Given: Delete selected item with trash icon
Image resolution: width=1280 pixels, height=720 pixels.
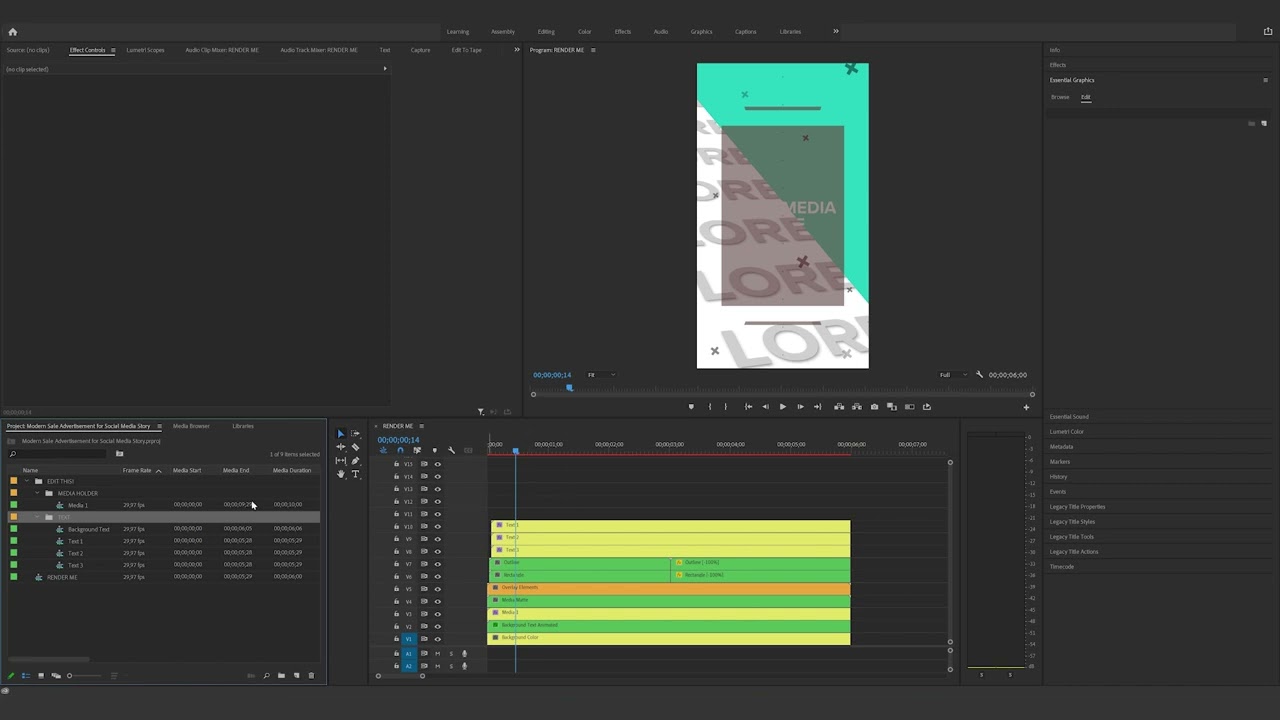Looking at the screenshot, I should pyautogui.click(x=311, y=676).
